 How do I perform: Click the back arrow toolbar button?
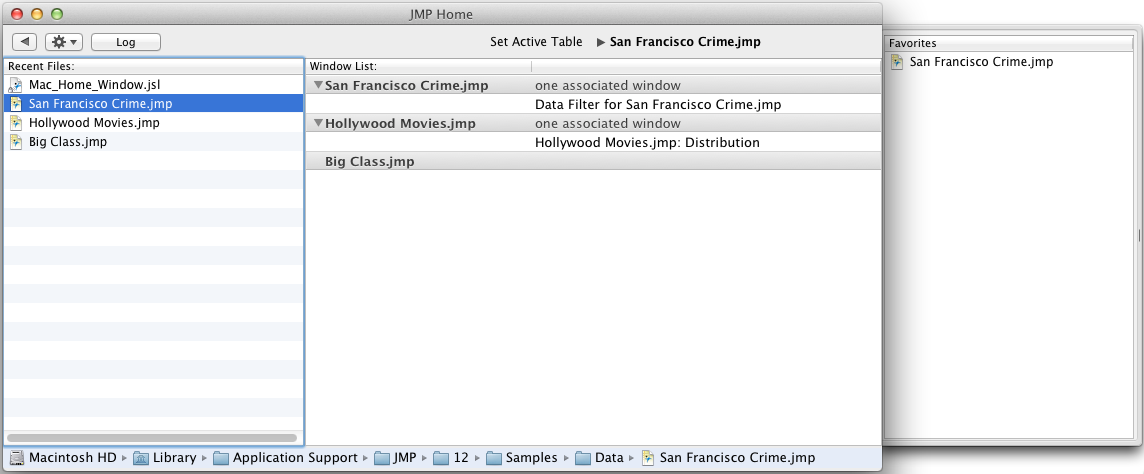coord(25,42)
